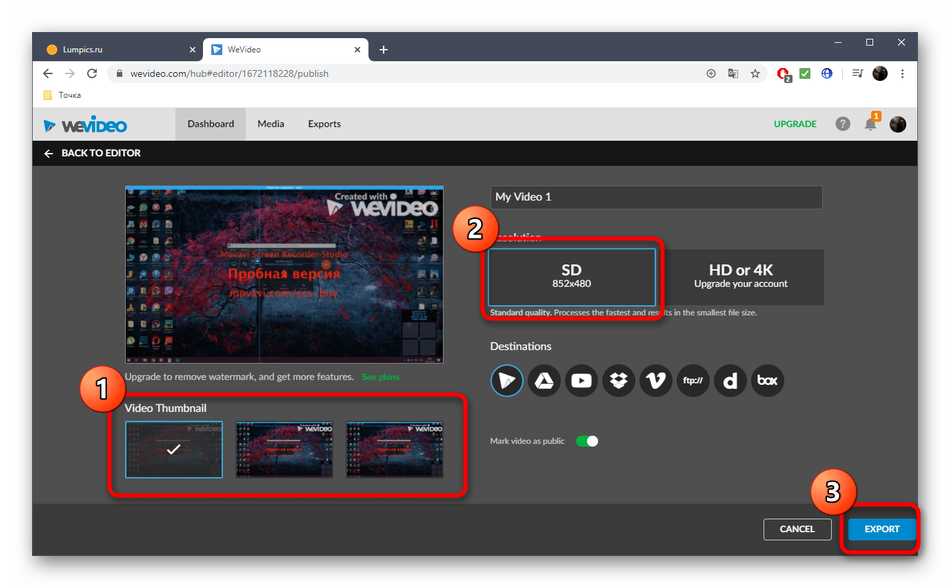
Task: Close the WeVideo tab
Action: 357,50
